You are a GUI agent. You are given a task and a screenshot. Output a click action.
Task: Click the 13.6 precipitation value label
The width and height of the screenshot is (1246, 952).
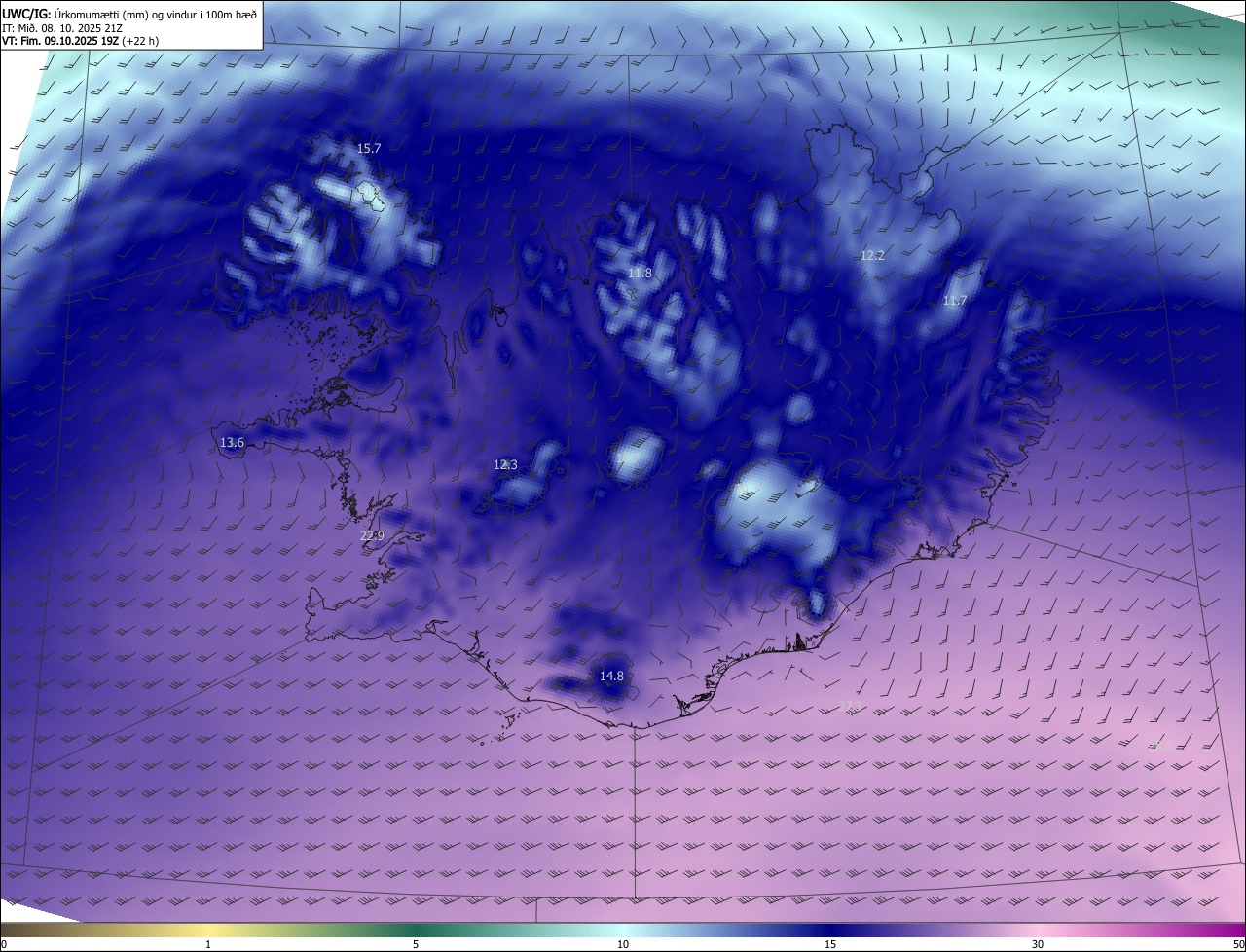(232, 443)
